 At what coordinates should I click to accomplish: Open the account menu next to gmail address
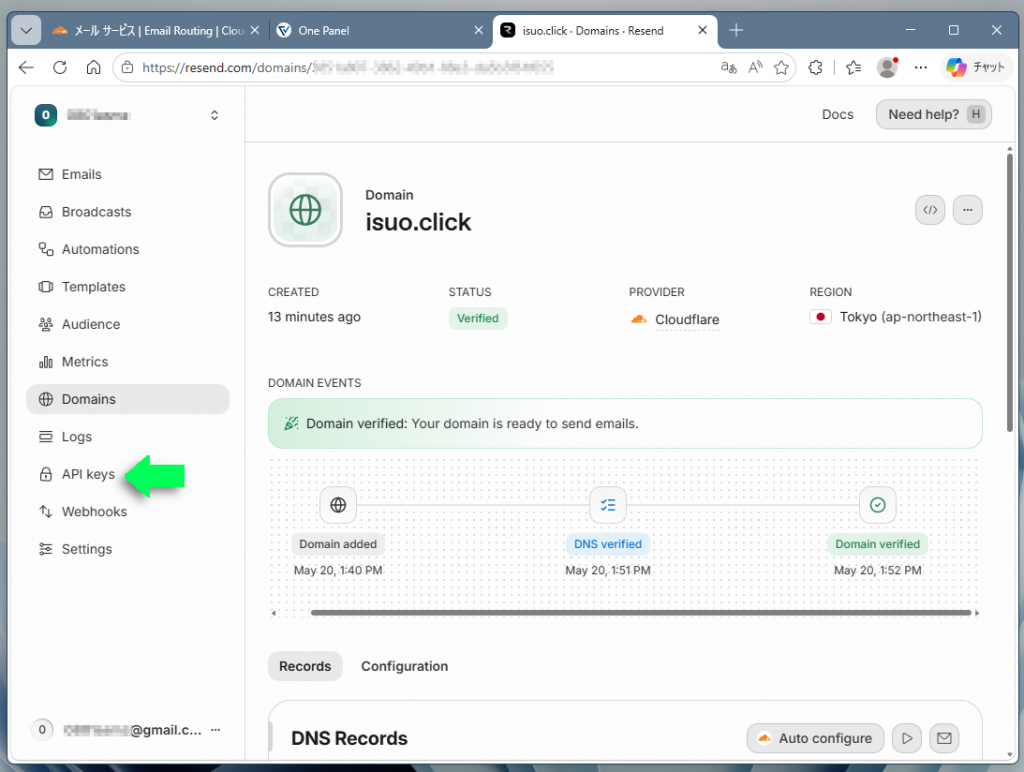pyautogui.click(x=216, y=730)
